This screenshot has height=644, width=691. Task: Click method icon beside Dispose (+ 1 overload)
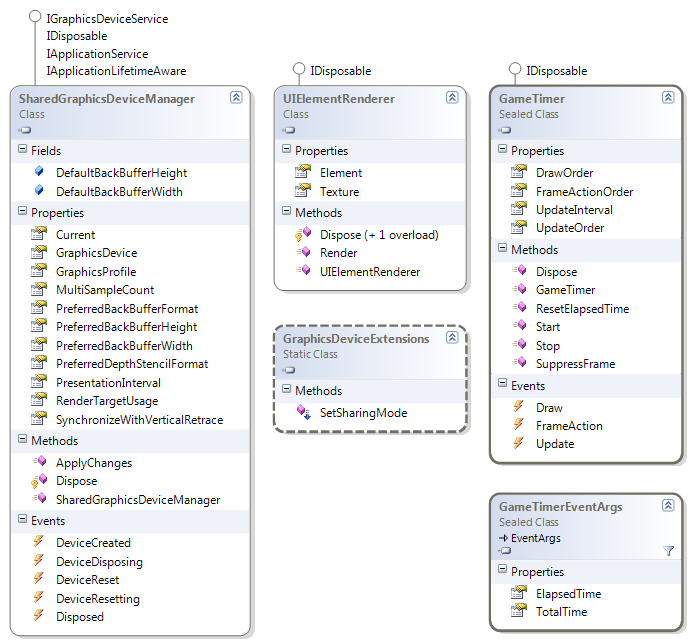(303, 234)
